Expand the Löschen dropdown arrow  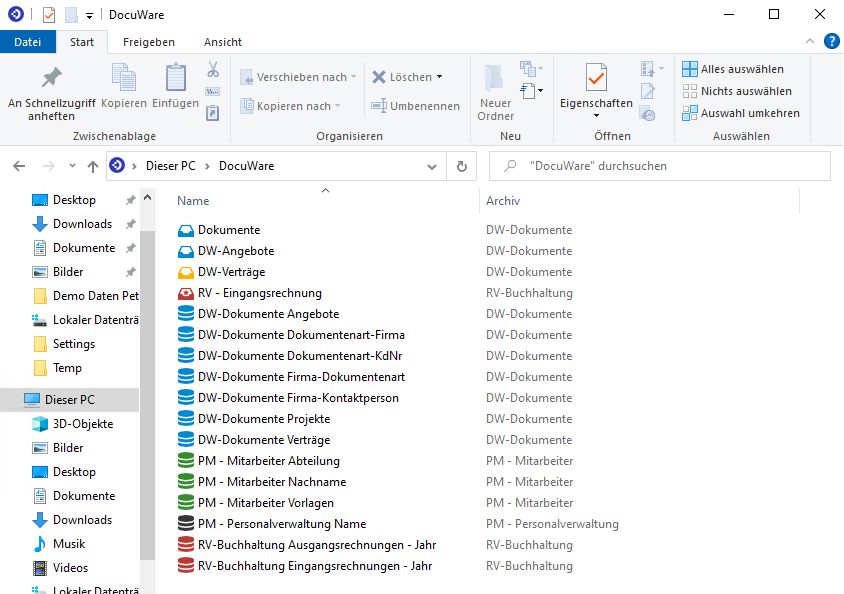tap(440, 77)
